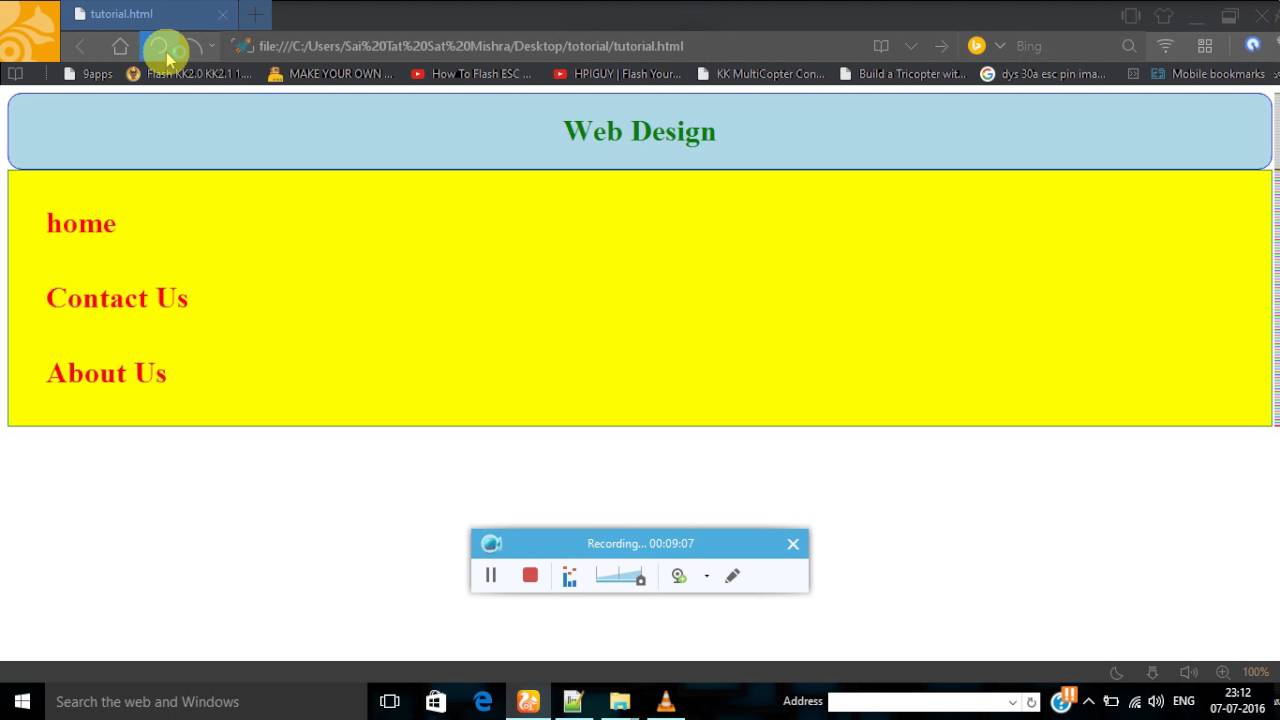The image size is (1280, 720).
Task: Open downloads arrow in status bar
Action: coord(1152,673)
